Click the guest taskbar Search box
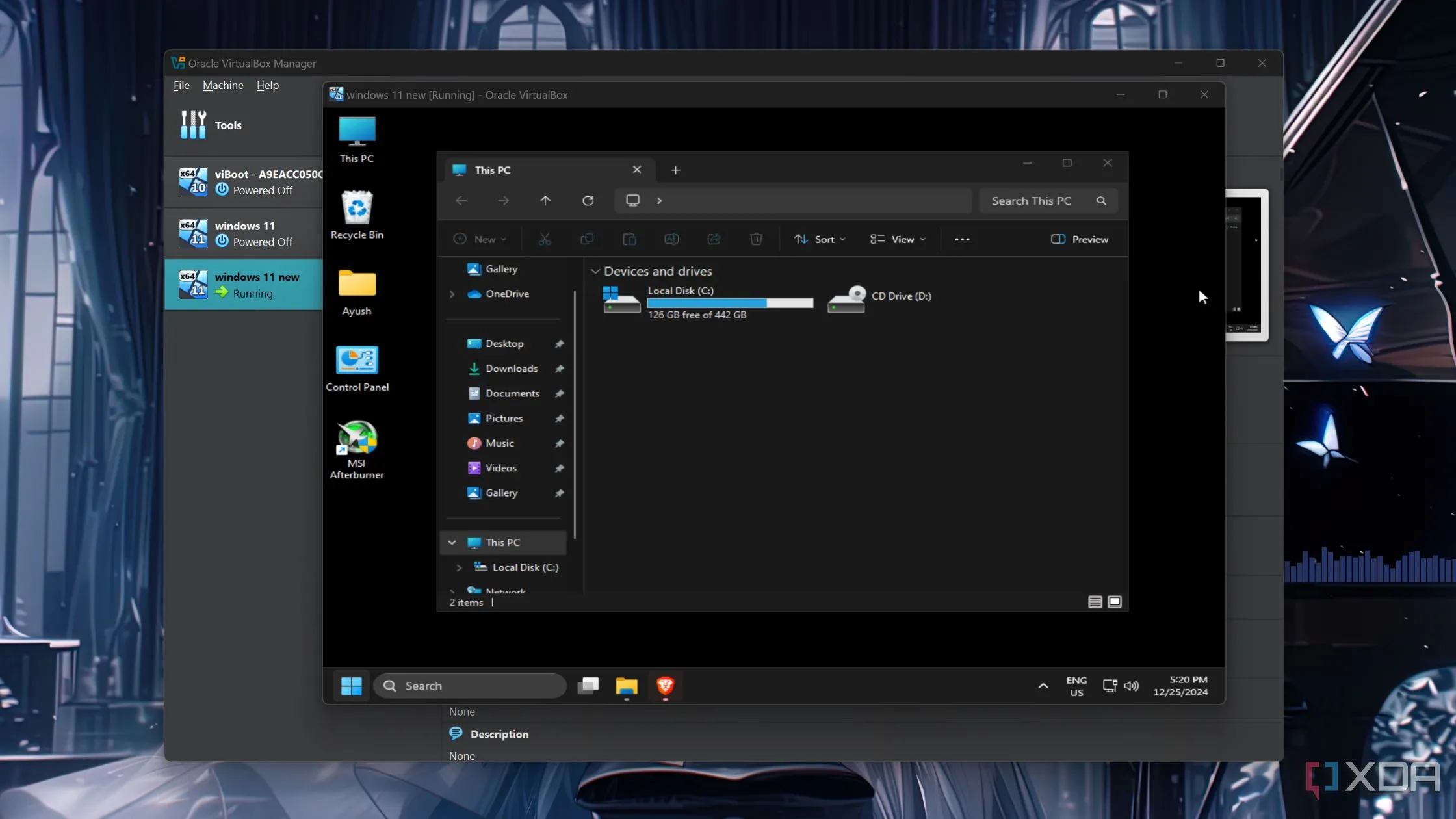The width and height of the screenshot is (1456, 819). pyautogui.click(x=470, y=686)
